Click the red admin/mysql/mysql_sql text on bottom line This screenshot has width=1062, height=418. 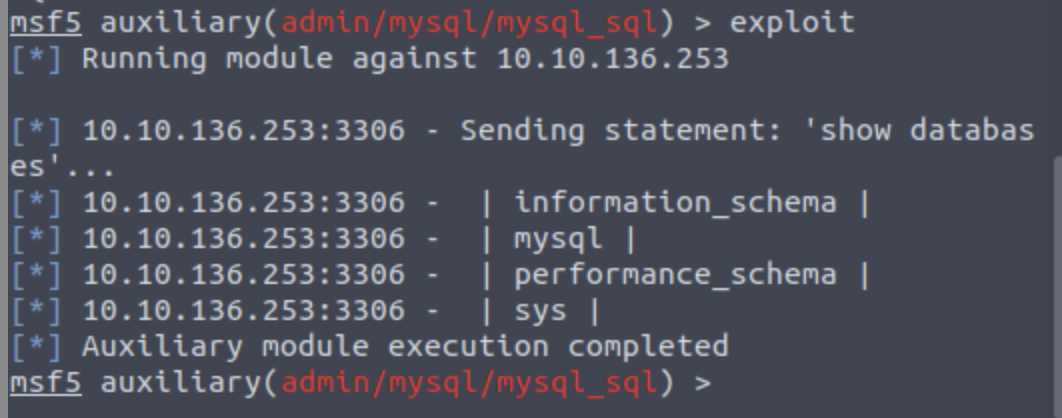click(470, 382)
